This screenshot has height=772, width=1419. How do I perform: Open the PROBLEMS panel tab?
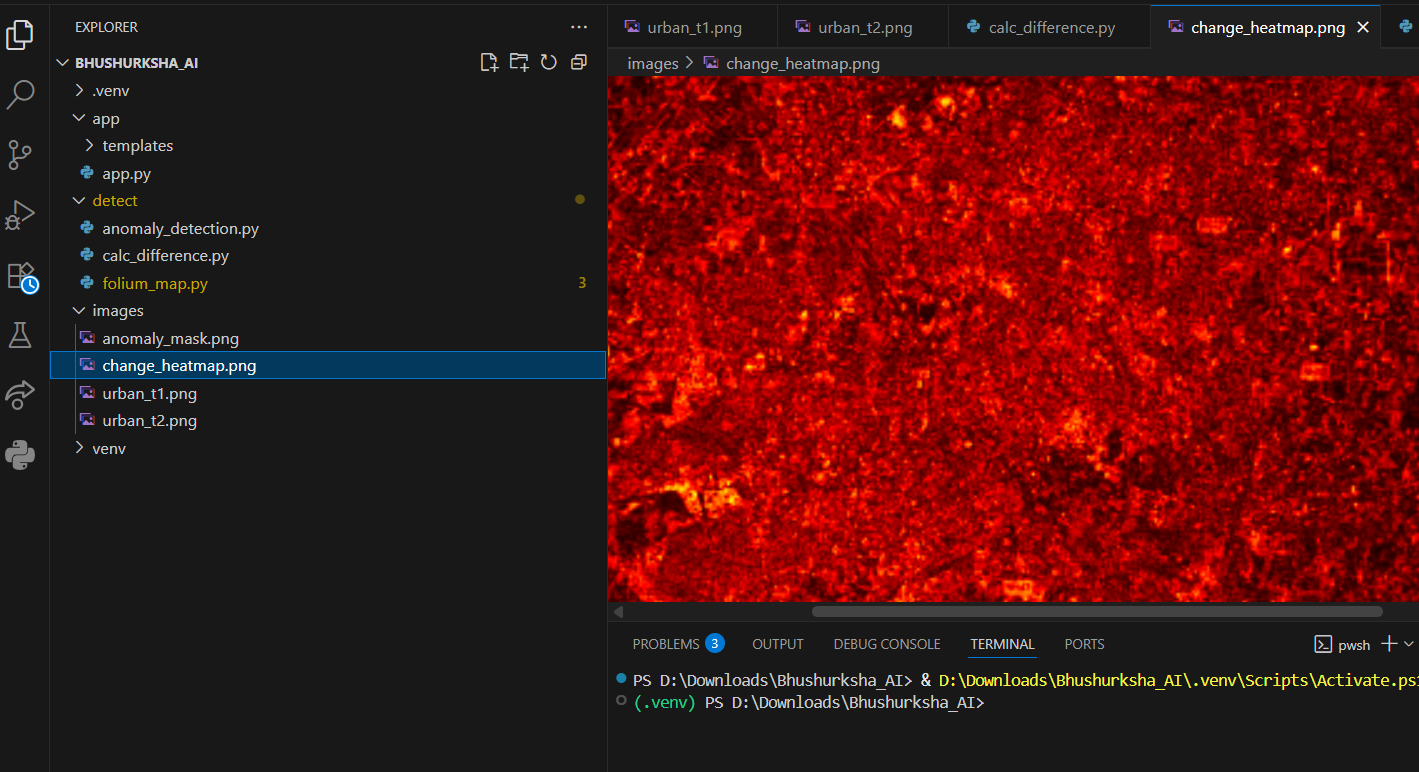666,644
